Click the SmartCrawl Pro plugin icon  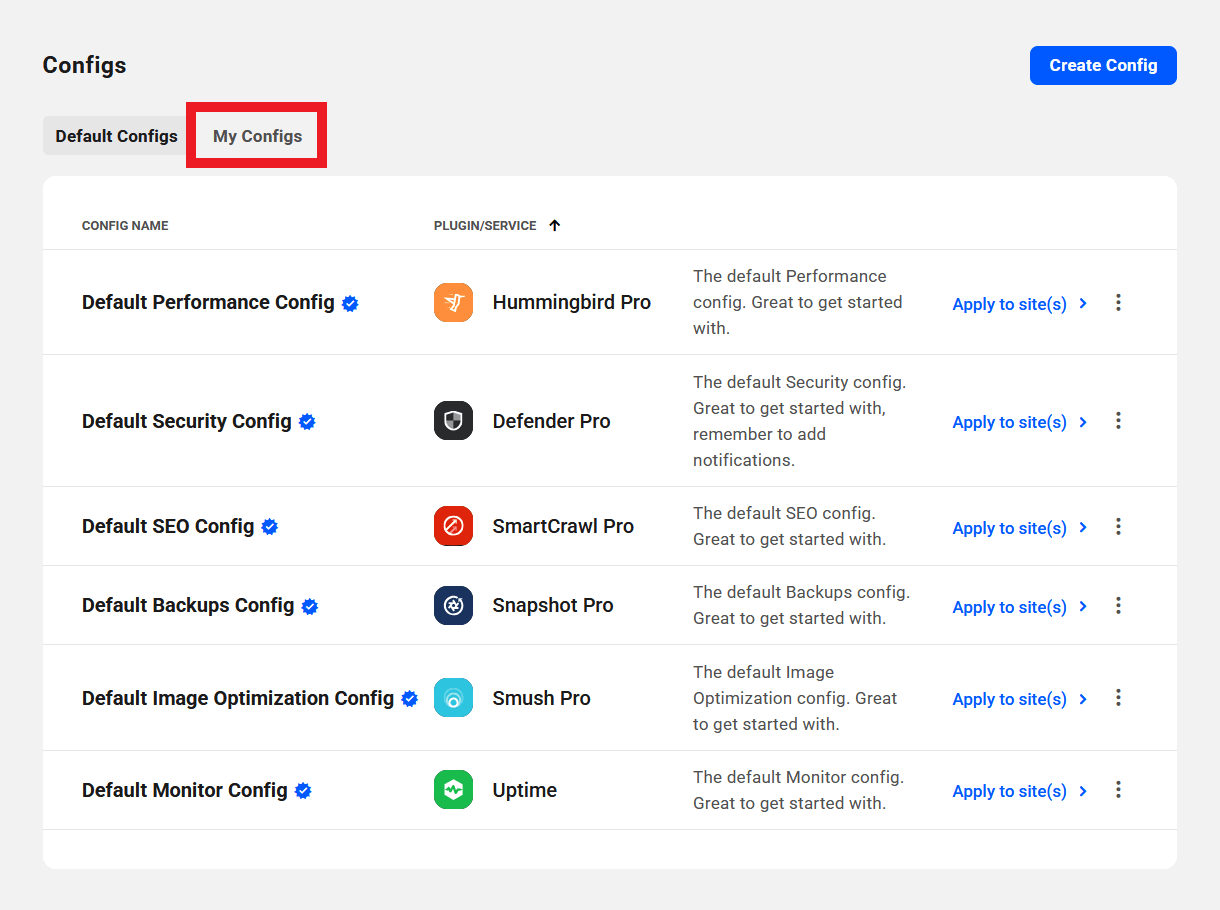pos(453,526)
